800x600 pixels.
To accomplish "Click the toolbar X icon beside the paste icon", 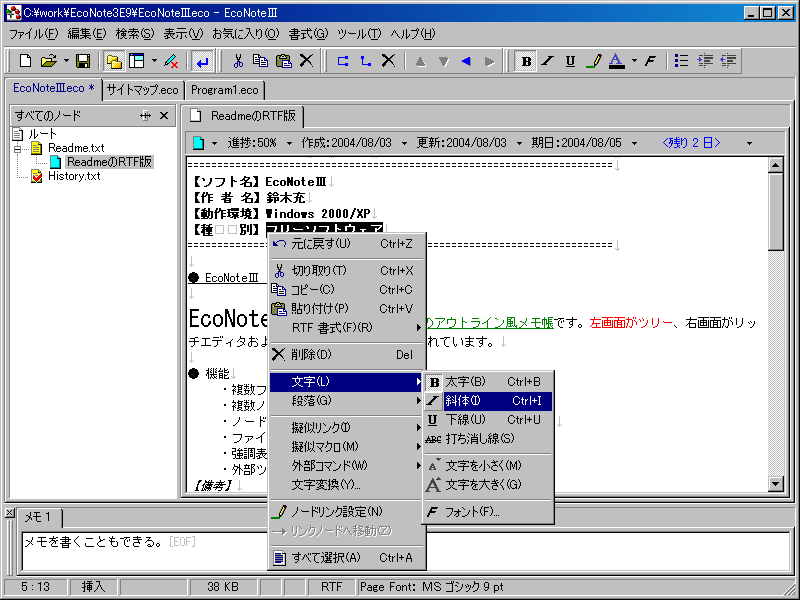I will pos(306,61).
